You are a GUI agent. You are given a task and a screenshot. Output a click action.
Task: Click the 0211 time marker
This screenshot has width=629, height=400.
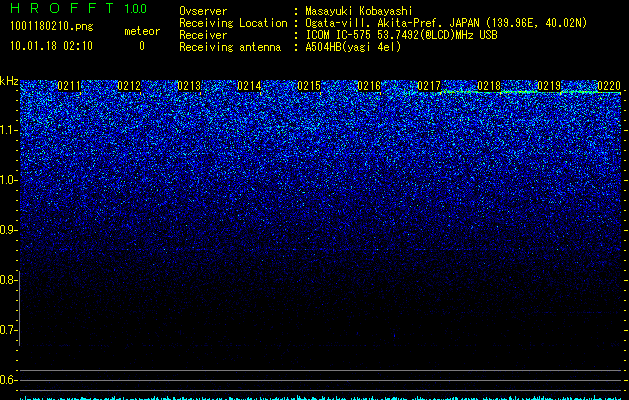click(x=69, y=86)
